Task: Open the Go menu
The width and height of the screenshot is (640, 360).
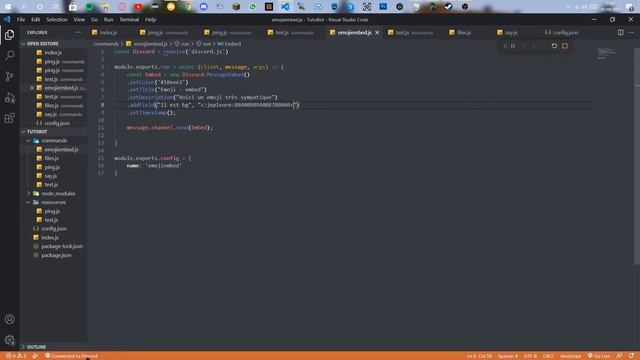Action: pos(94,20)
